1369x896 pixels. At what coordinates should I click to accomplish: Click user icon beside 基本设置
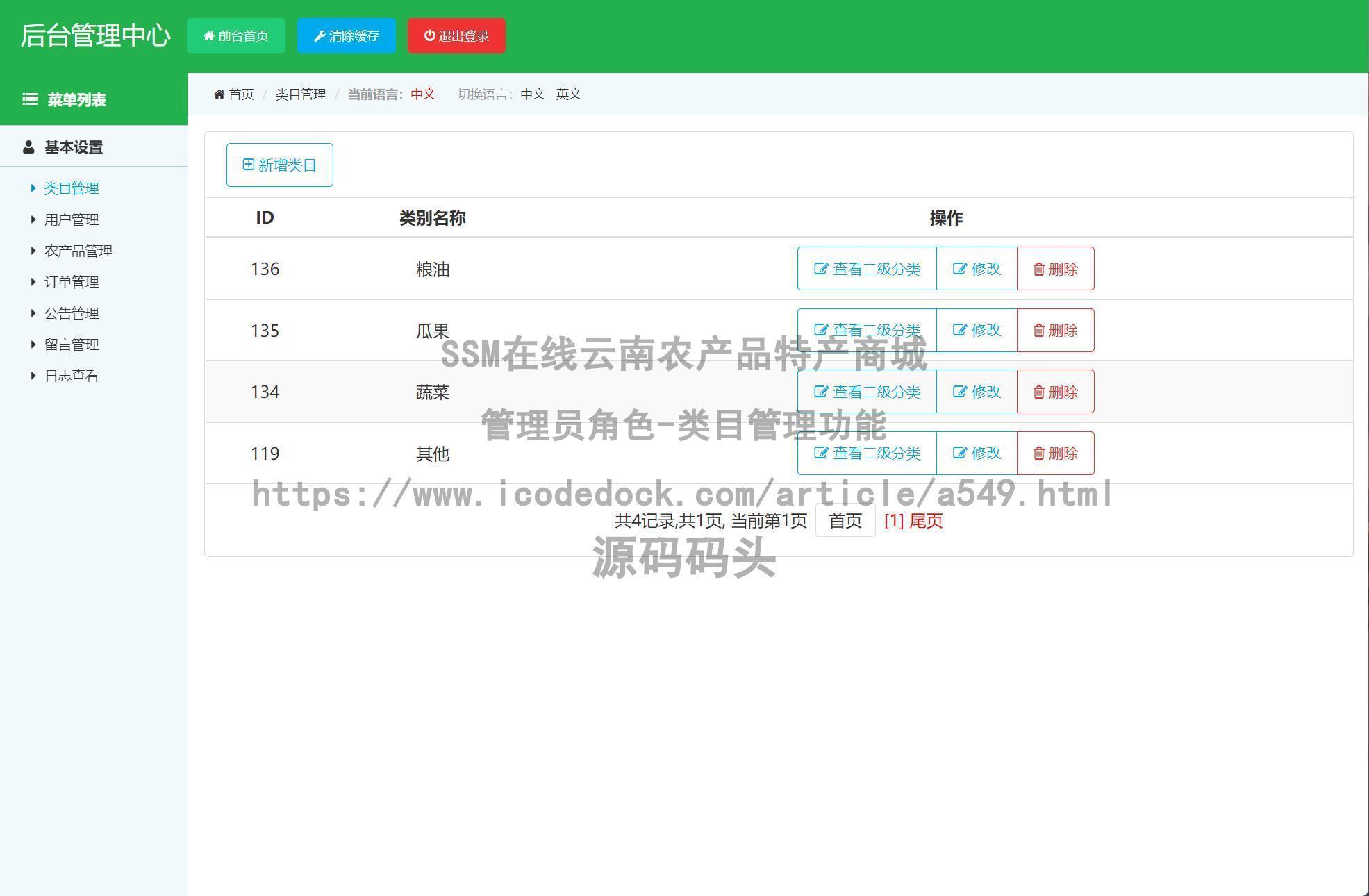click(28, 147)
